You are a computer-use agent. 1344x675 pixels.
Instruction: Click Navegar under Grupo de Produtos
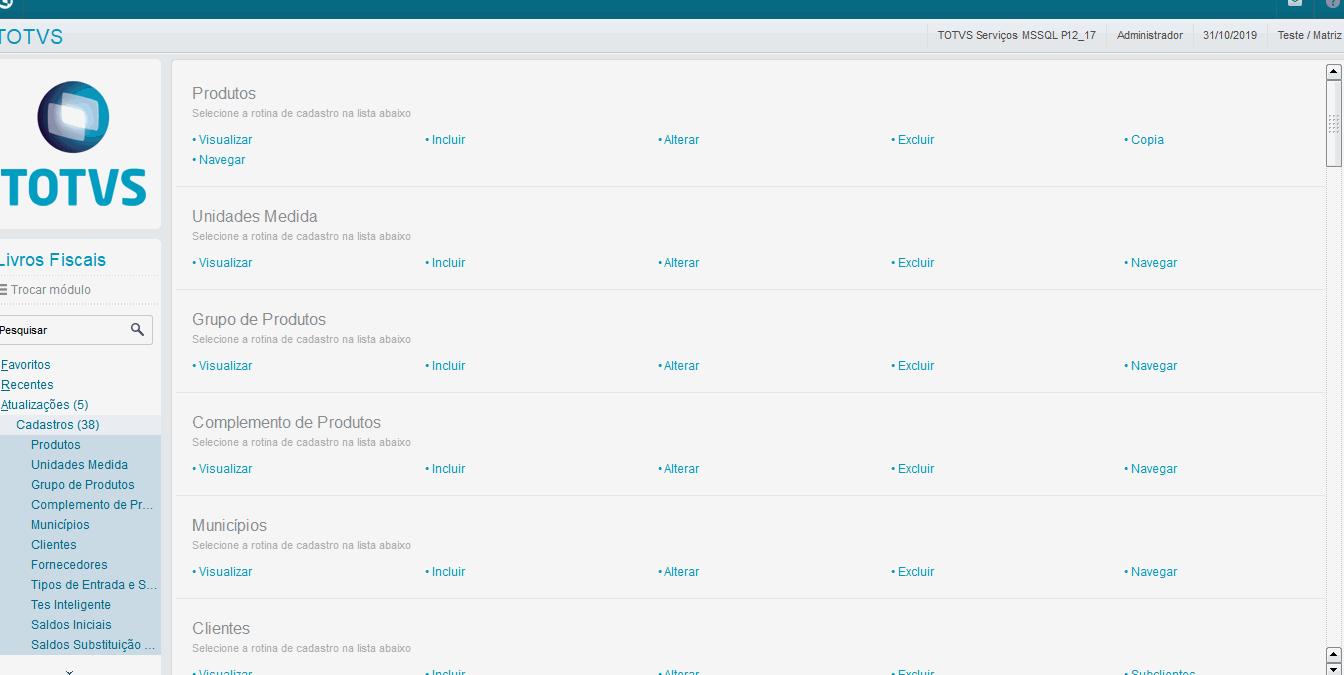(x=1154, y=366)
